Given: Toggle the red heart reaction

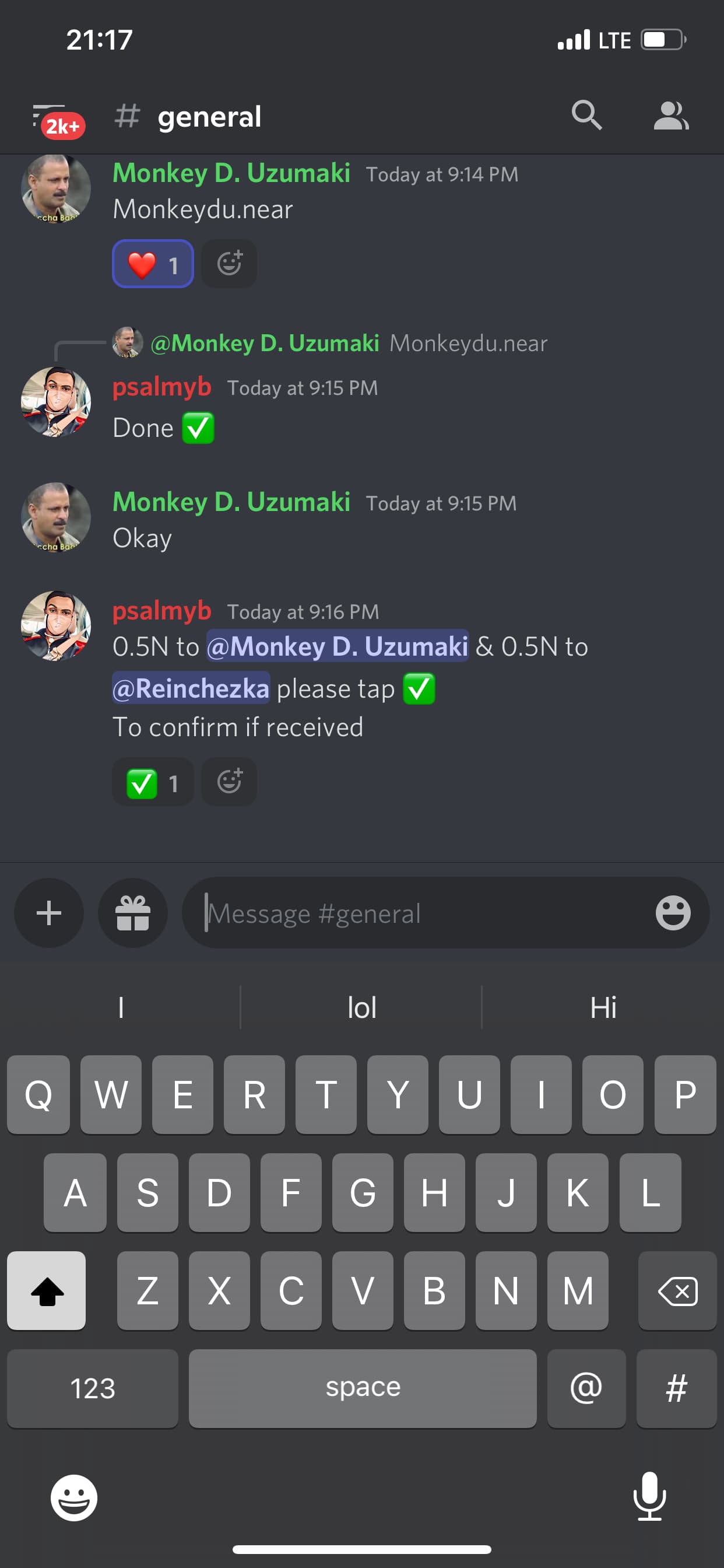Looking at the screenshot, I should [153, 264].
